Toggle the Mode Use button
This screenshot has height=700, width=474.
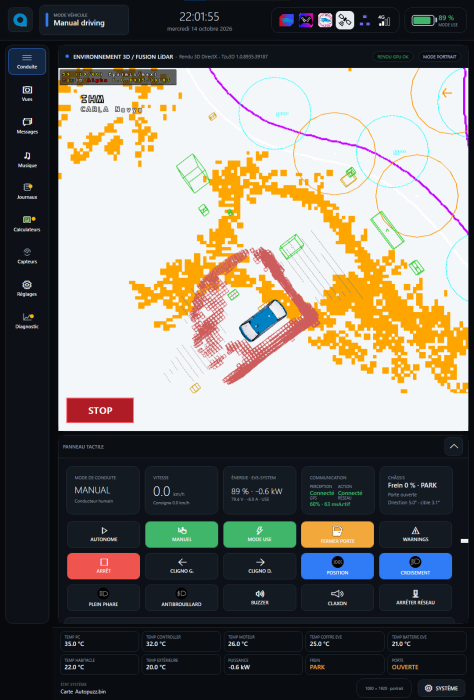[x=259, y=534]
